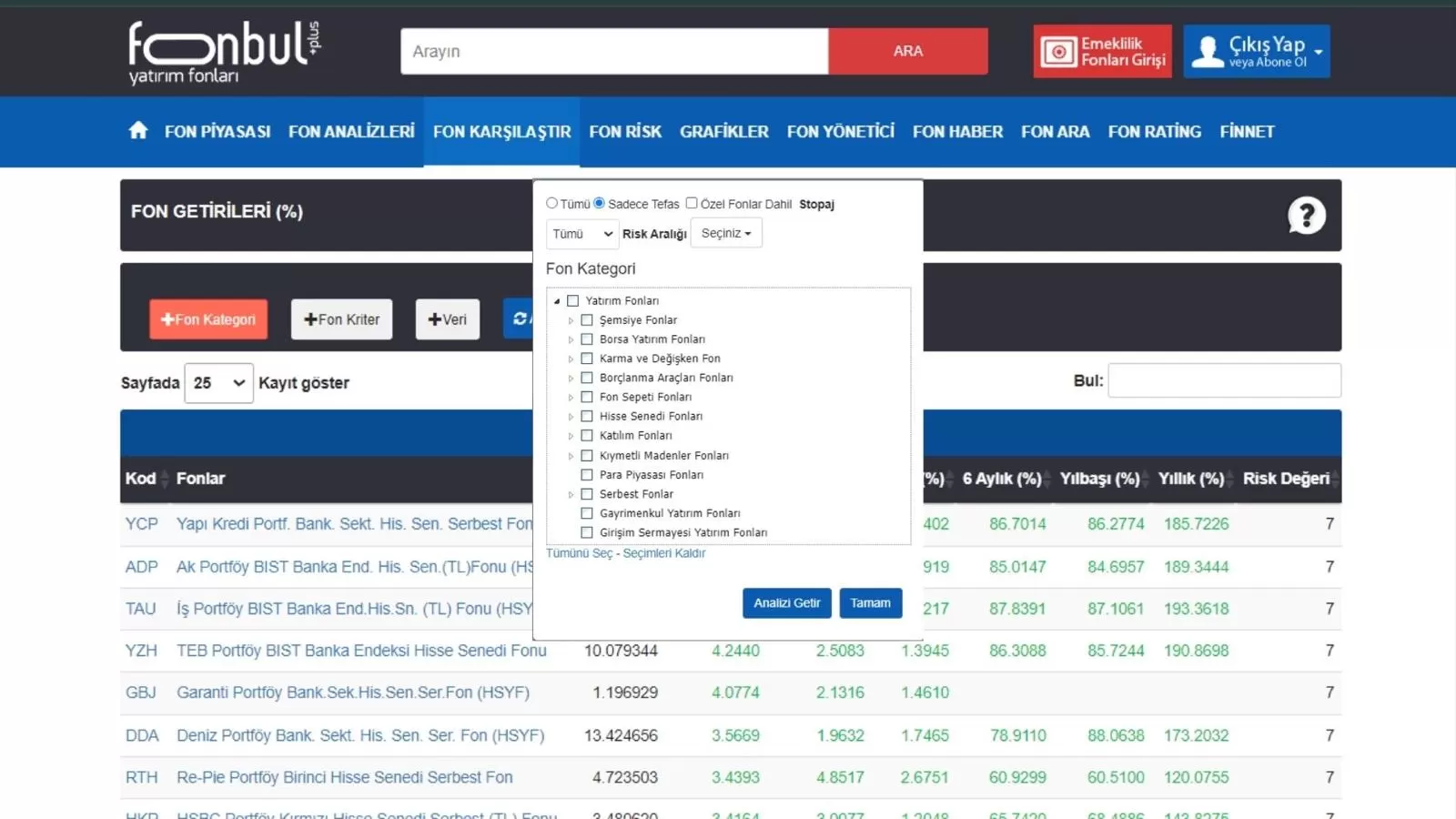Sort by Risk Değeri column header

point(1286,479)
